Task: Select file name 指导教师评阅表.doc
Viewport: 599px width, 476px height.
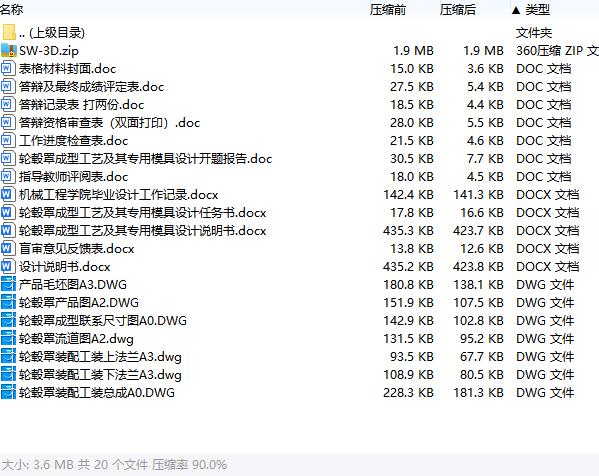Action: point(73,176)
